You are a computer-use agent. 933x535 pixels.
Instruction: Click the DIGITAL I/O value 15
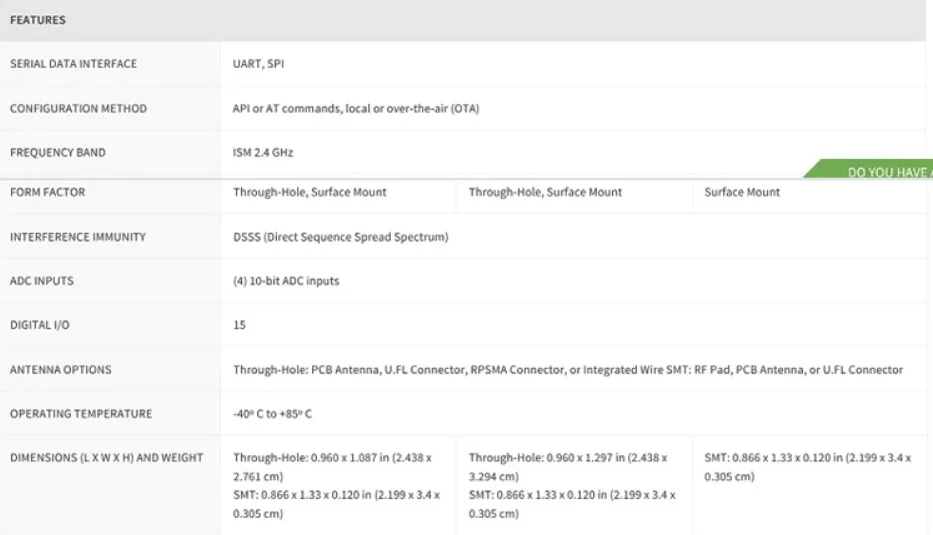pyautogui.click(x=239, y=325)
